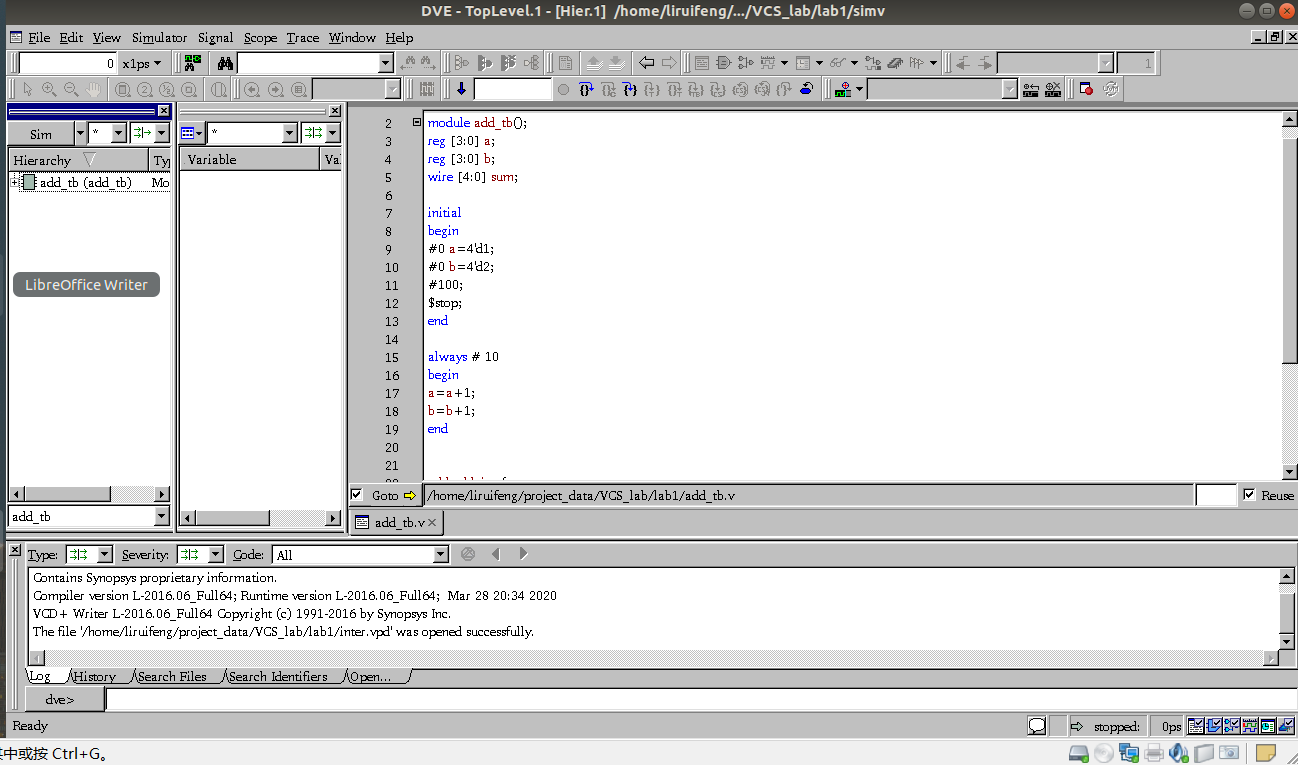Click the speaker icon in the system tray
Image resolution: width=1298 pixels, height=765 pixels.
click(x=1178, y=753)
